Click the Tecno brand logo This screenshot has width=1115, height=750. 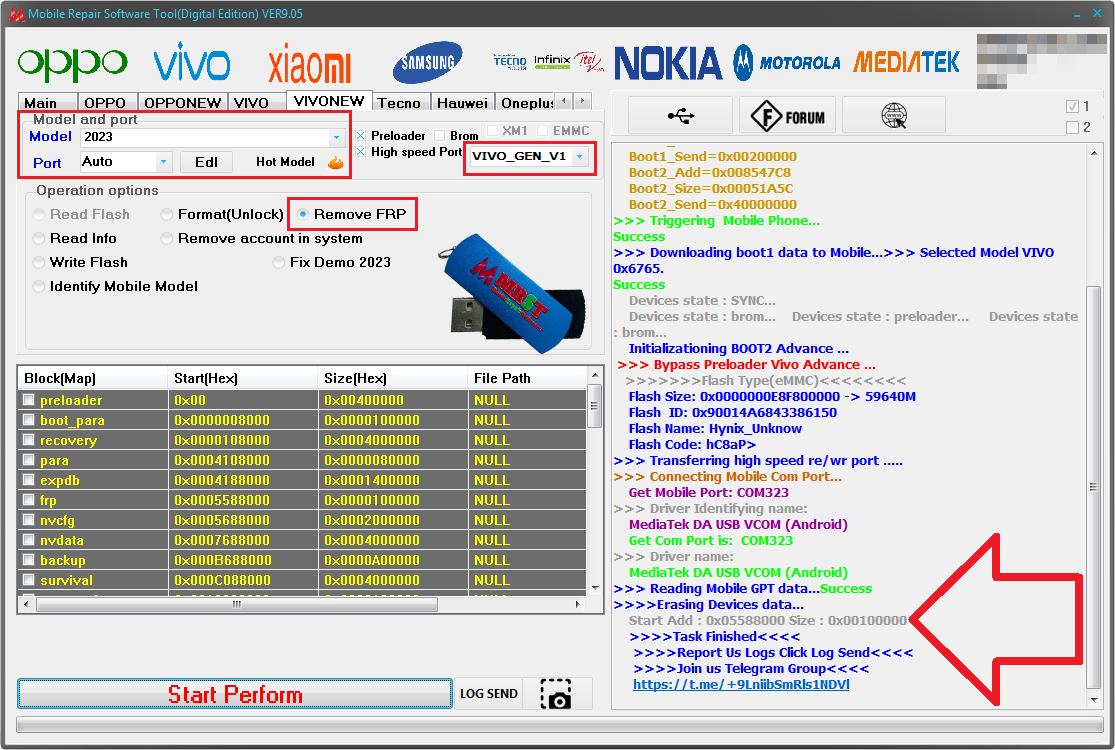(510, 62)
